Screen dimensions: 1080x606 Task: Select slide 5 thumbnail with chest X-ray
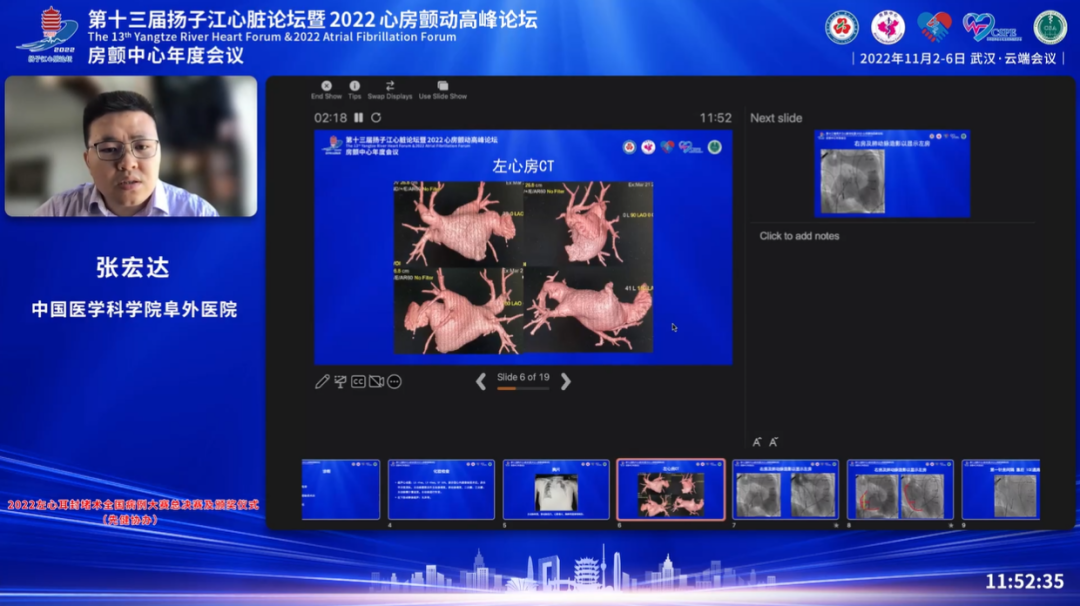click(556, 490)
